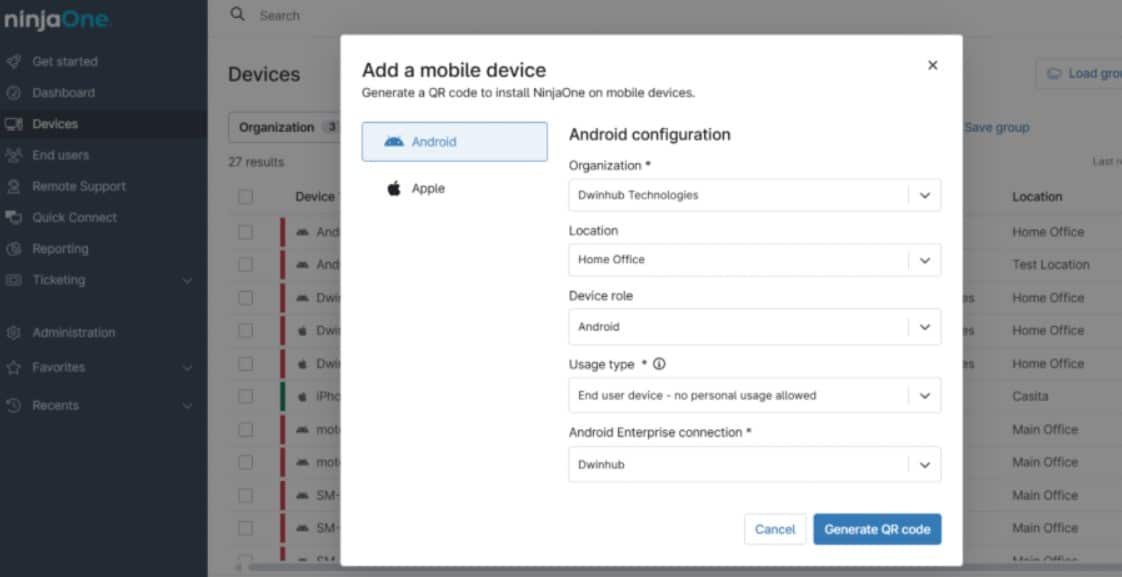Viewport: 1122px width, 577px height.
Task: Expand the Recents sidebar chevron
Action: [187, 406]
